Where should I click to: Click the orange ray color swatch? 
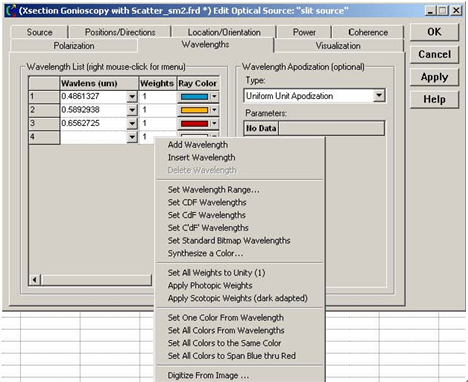[194, 110]
